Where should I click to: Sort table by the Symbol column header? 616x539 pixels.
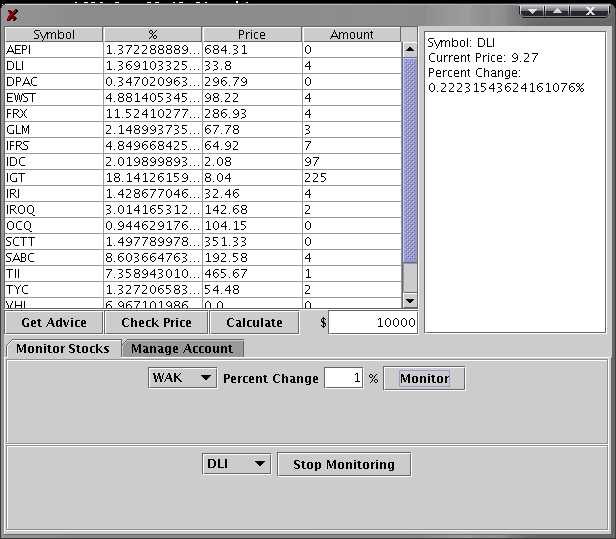[x=54, y=34]
